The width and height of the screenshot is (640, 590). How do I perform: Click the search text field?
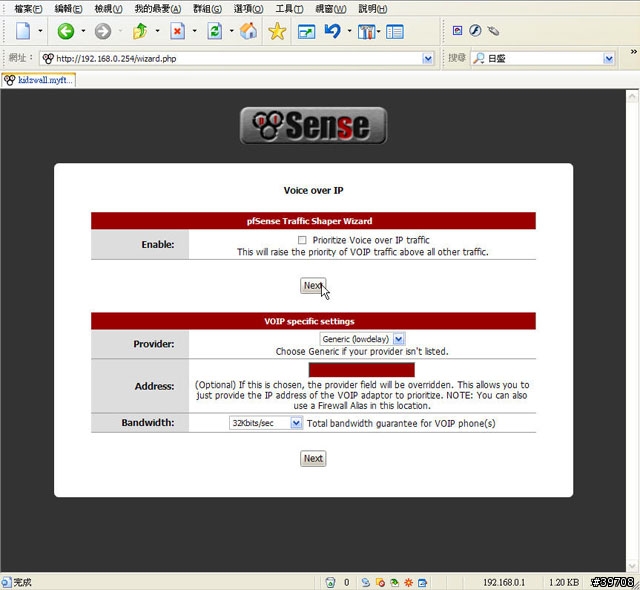[x=544, y=59]
